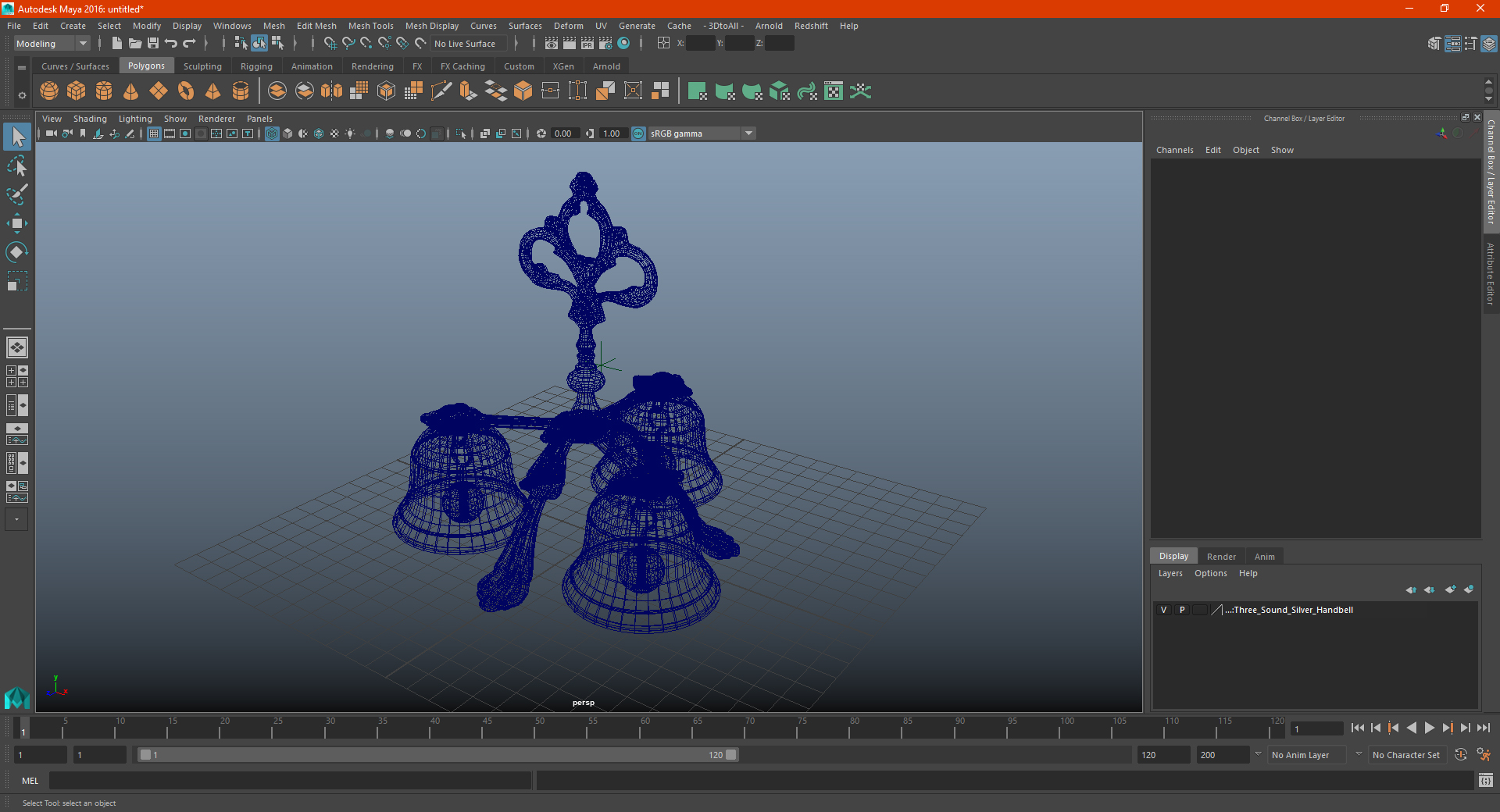The height and width of the screenshot is (812, 1500).
Task: Select the Move tool in toolbox
Action: [16, 223]
